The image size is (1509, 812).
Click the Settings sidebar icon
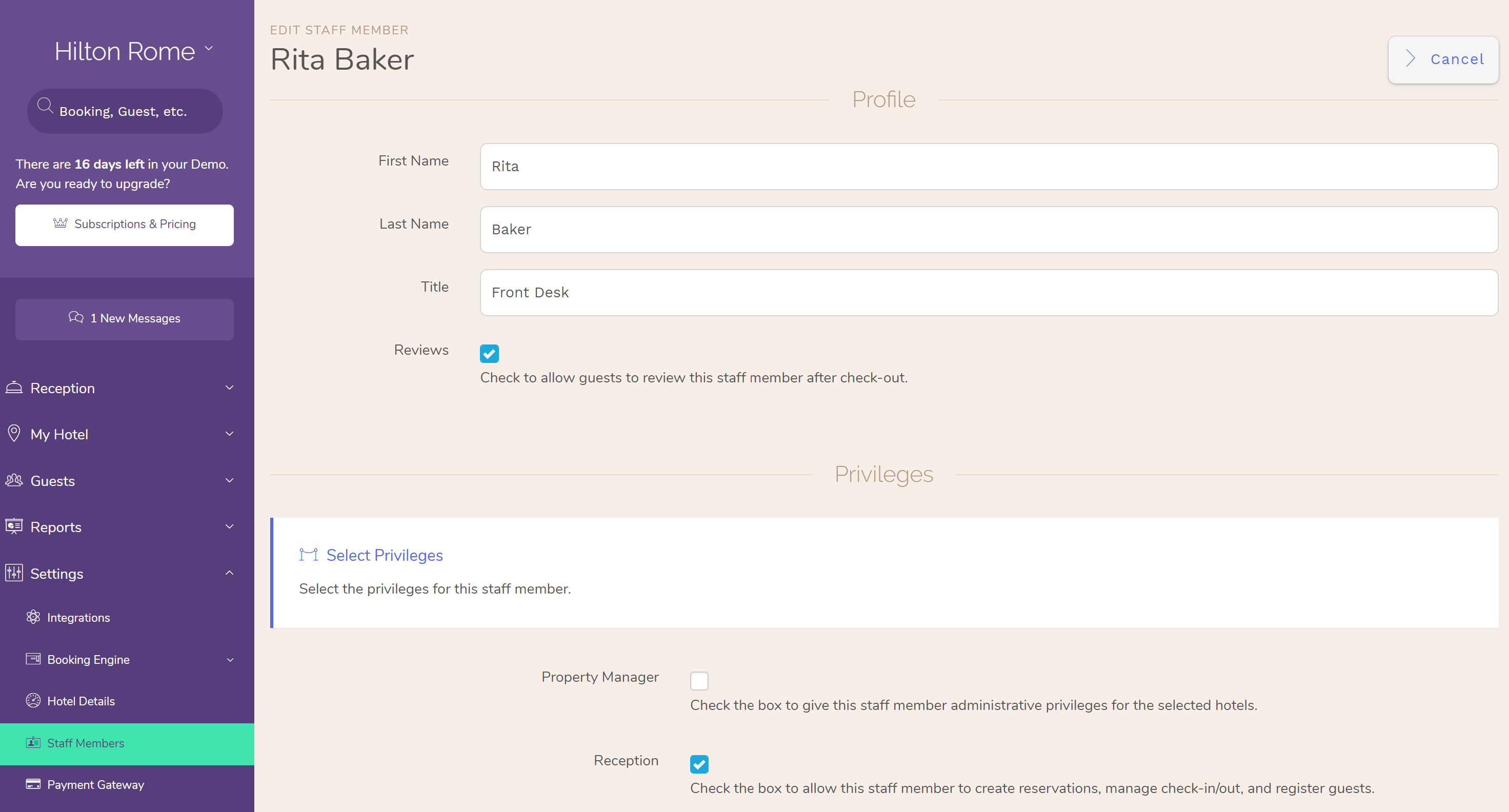click(14, 573)
